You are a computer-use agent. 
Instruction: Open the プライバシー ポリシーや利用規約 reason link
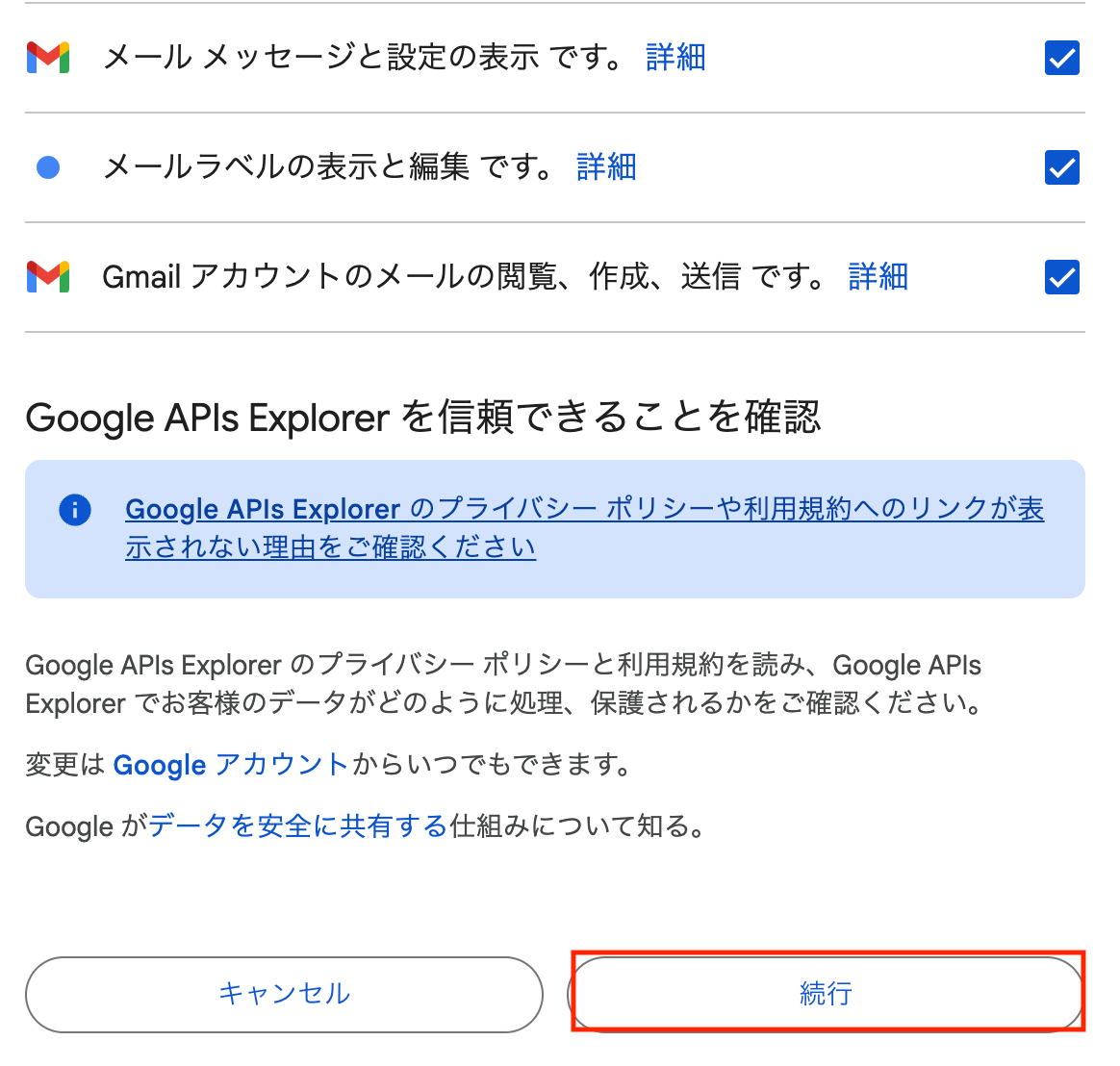[584, 527]
